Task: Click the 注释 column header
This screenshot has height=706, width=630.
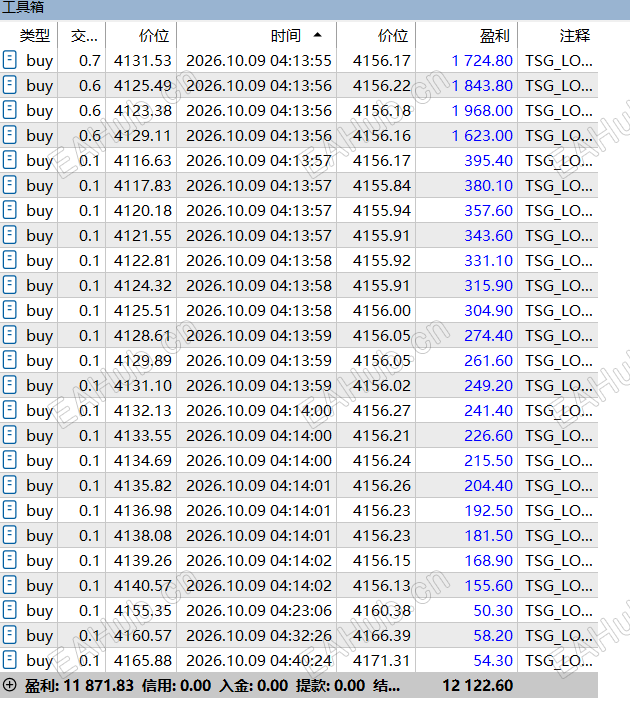Action: [x=575, y=36]
